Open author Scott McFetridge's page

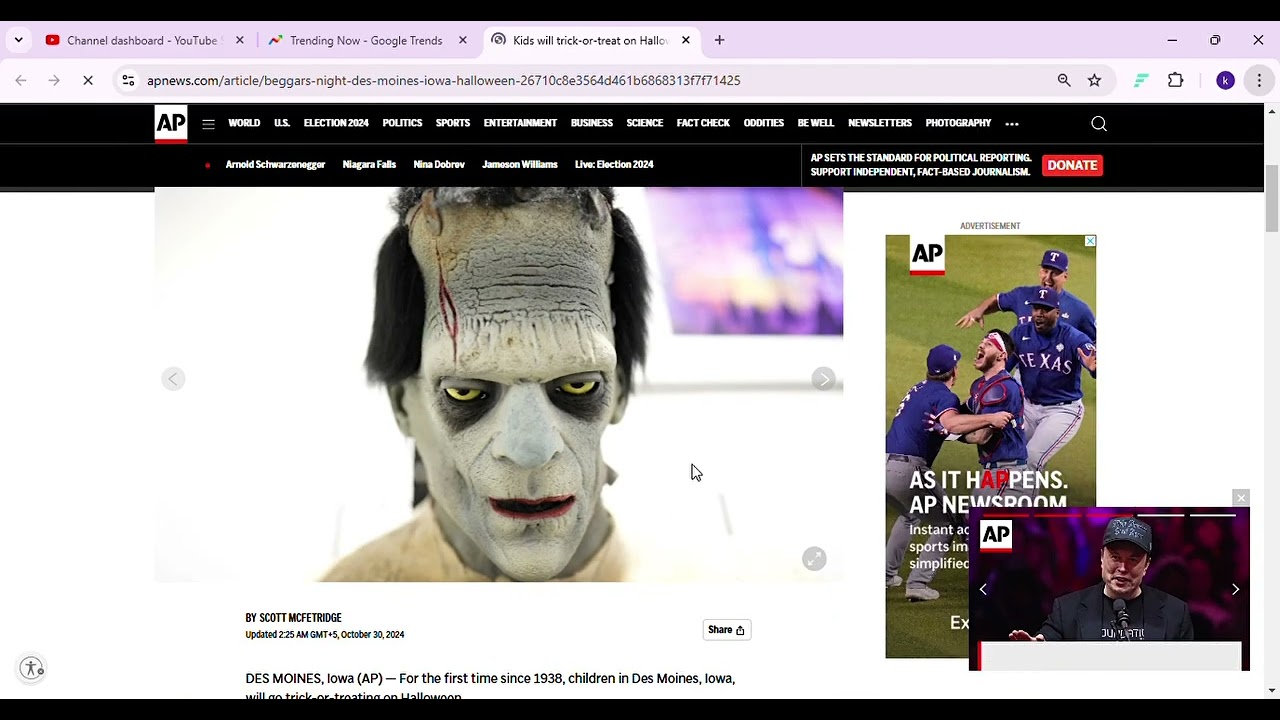pos(300,618)
